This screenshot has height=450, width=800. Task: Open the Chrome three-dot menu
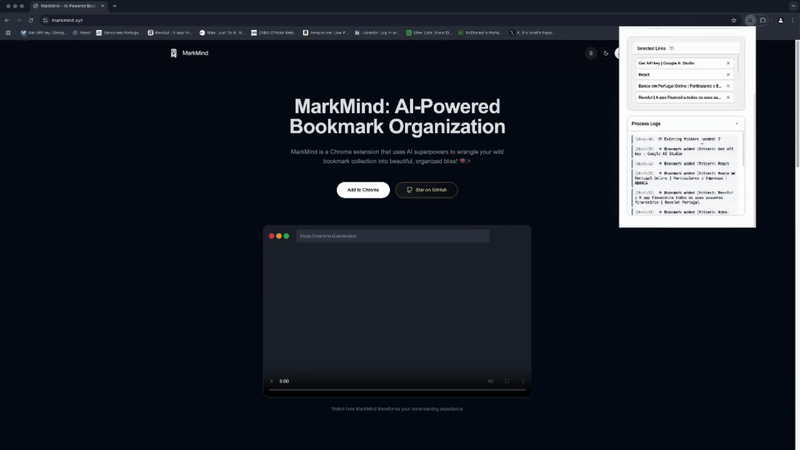[x=793, y=20]
